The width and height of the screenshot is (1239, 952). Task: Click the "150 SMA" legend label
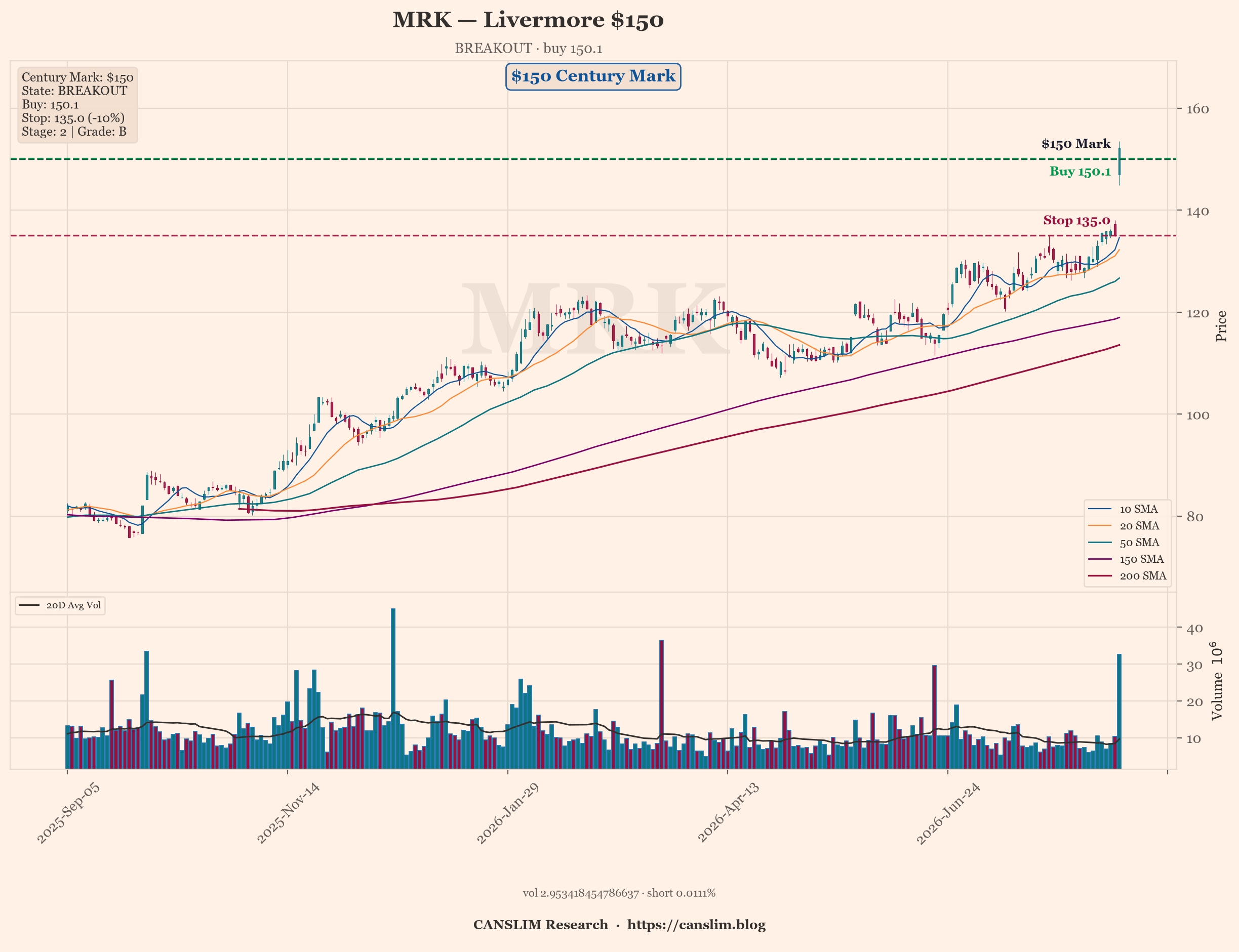(x=1141, y=560)
